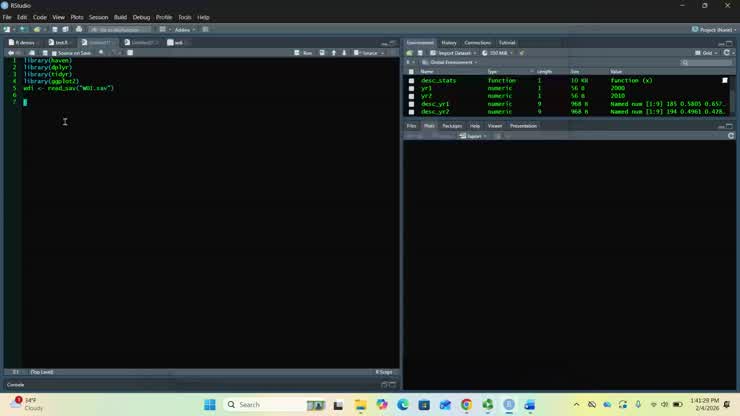
Task: Open the Grid view dropdown
Action: pos(706,53)
